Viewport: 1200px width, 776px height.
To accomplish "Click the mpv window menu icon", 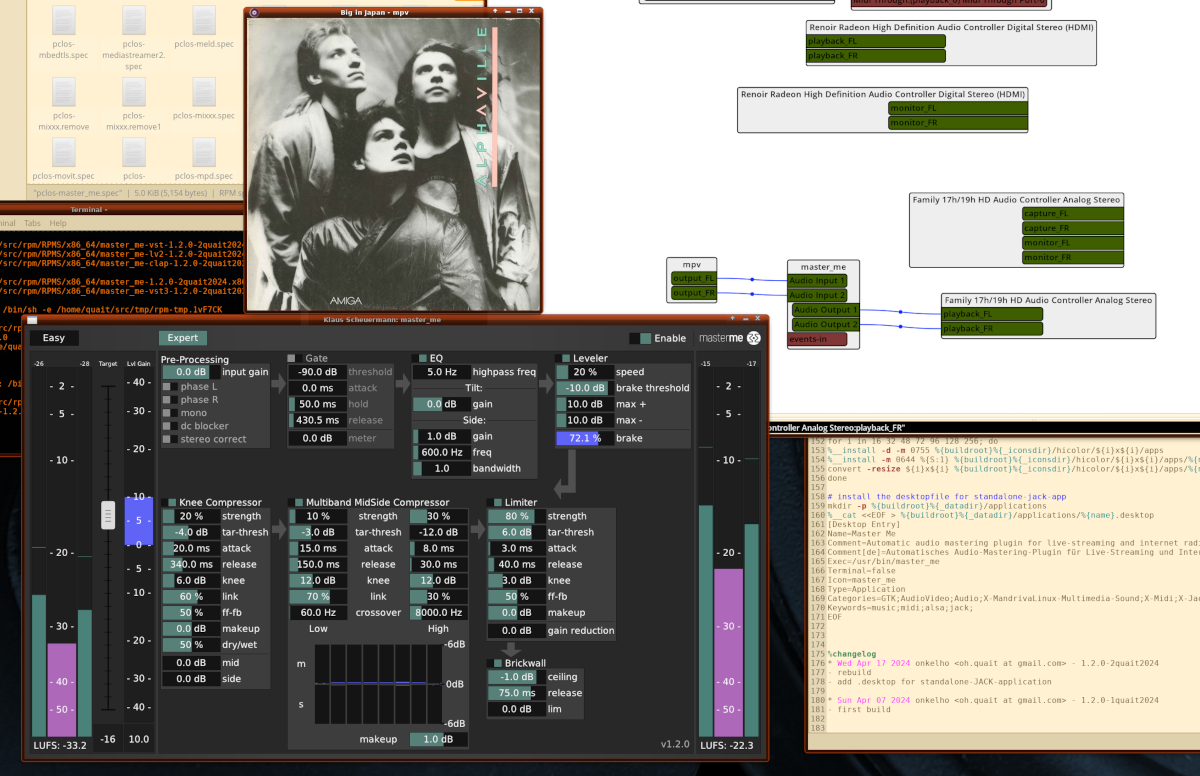I will point(254,13).
